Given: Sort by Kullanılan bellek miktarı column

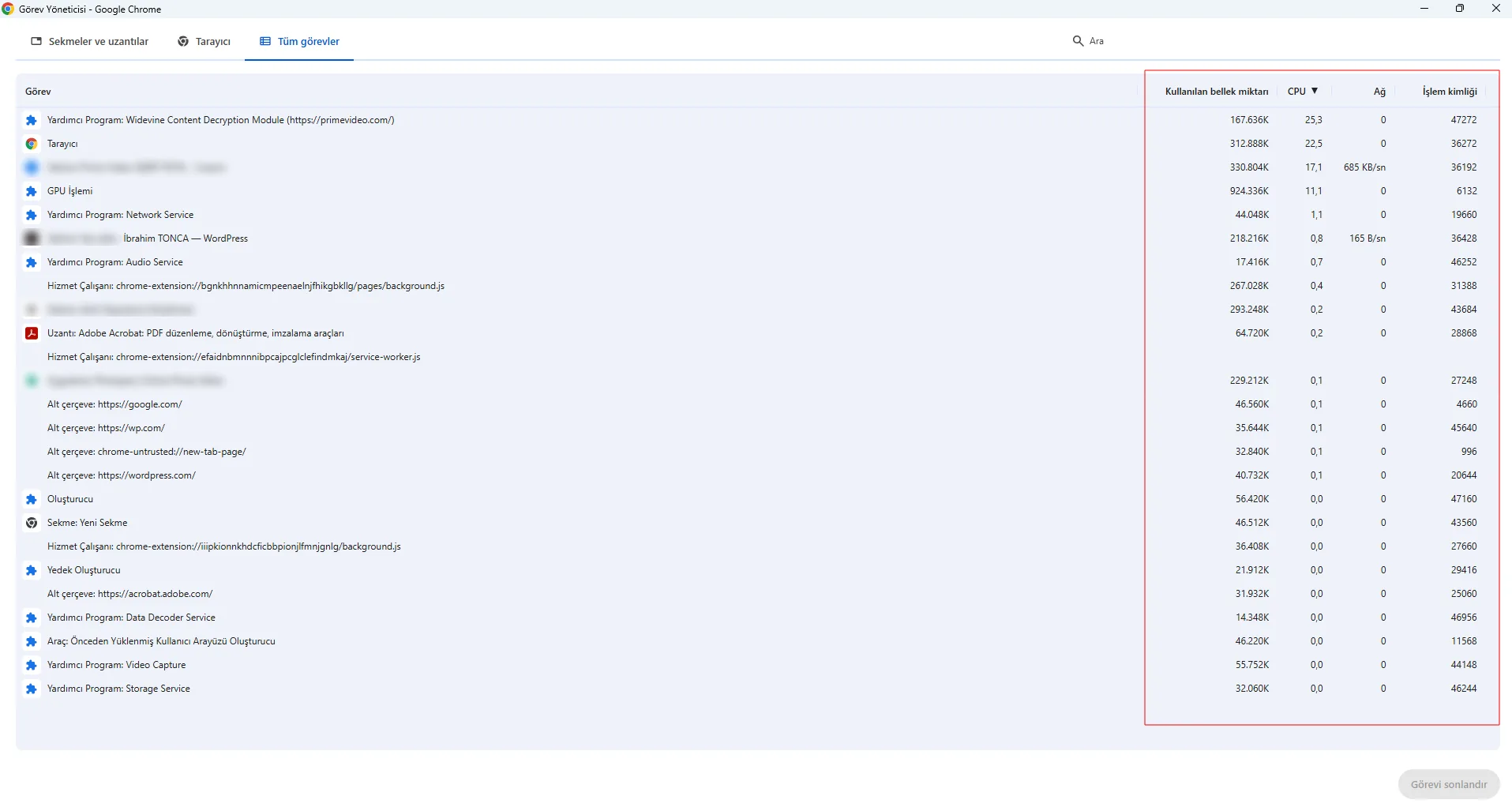Looking at the screenshot, I should [1216, 92].
